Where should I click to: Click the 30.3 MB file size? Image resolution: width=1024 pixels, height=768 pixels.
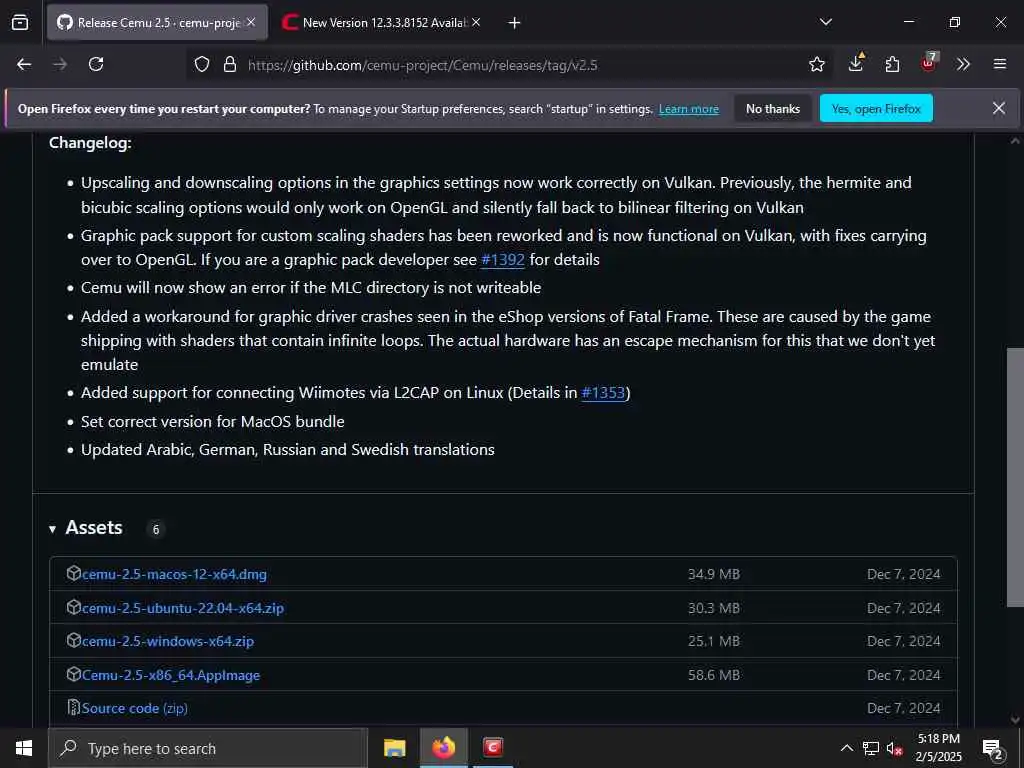tap(714, 608)
